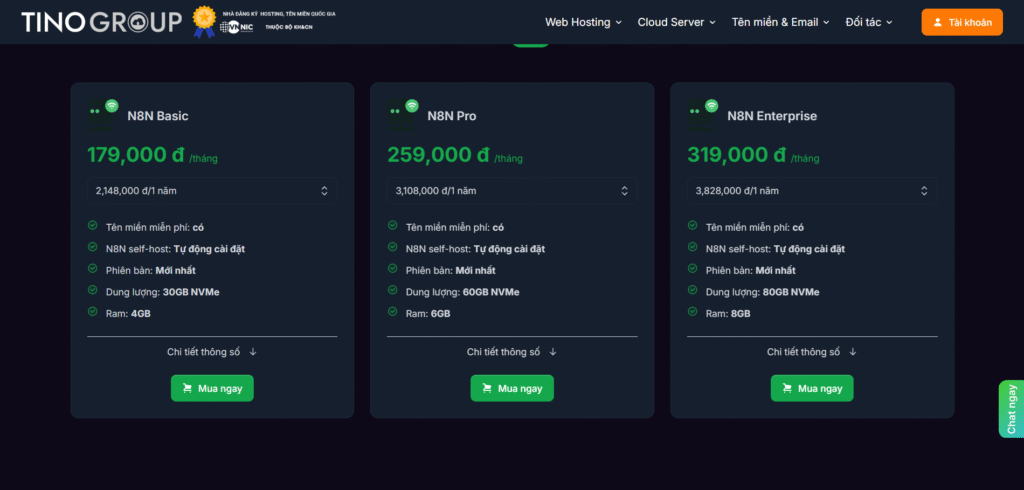Open the Web Hosting menu

583,22
